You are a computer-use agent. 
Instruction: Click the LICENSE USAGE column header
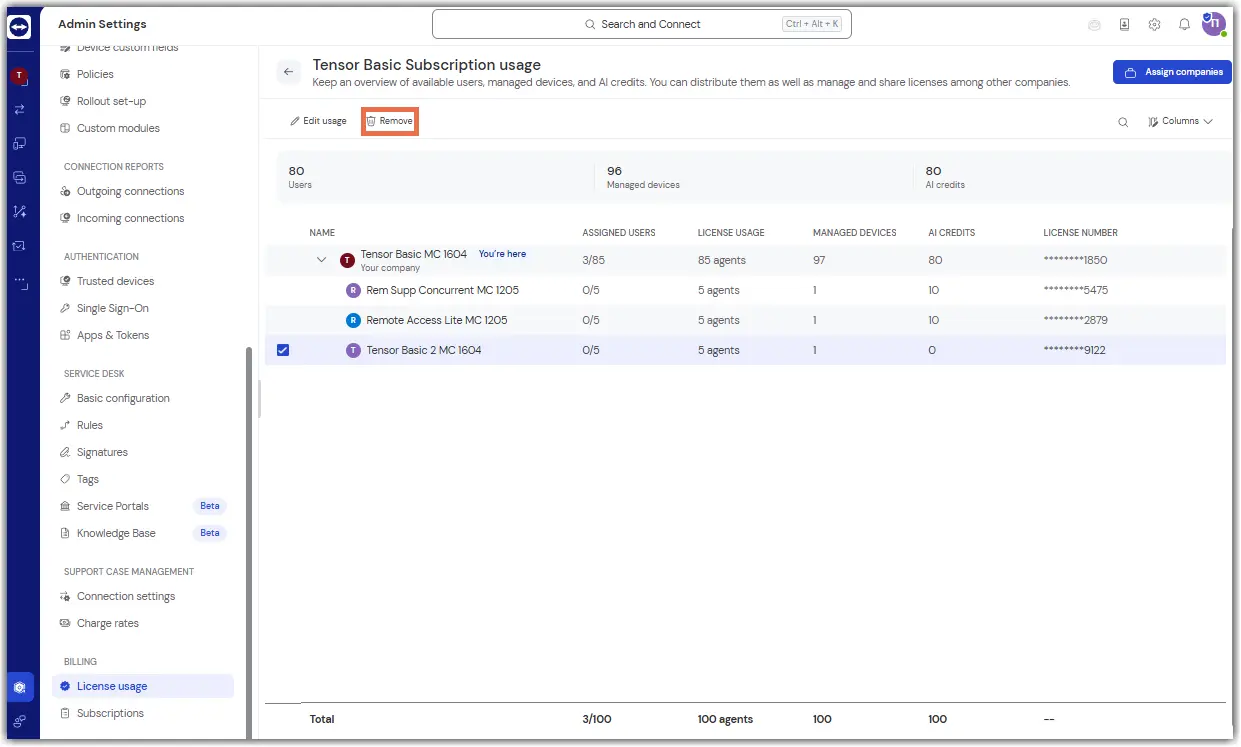(731, 233)
